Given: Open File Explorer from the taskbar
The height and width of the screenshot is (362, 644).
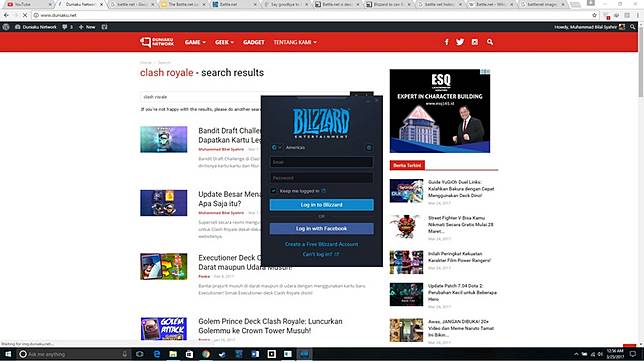Looking at the screenshot, I should point(173,354).
